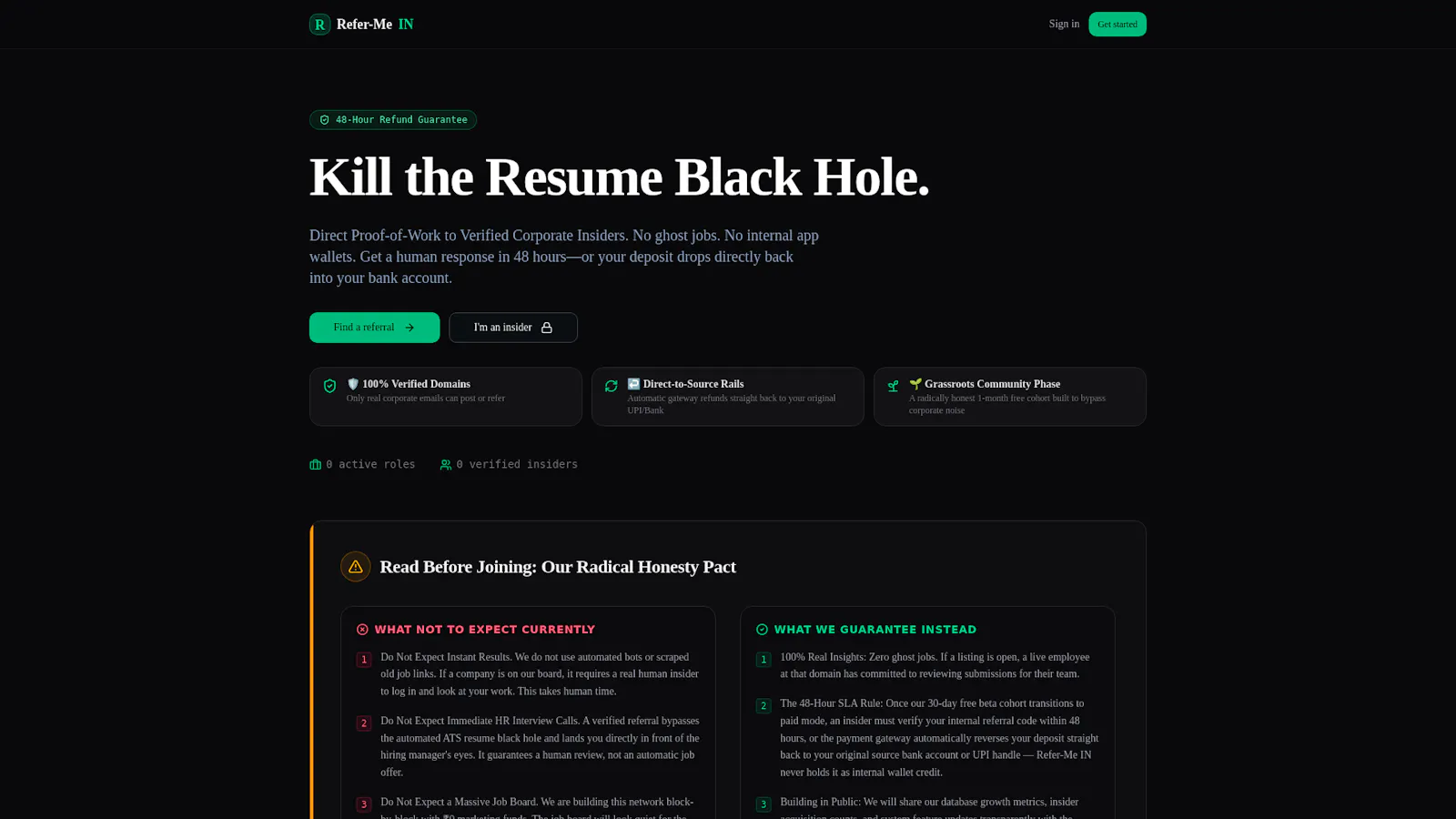Click the sprout icon on Grassroots Community card
Viewport: 1456px width, 819px height.
(x=893, y=386)
